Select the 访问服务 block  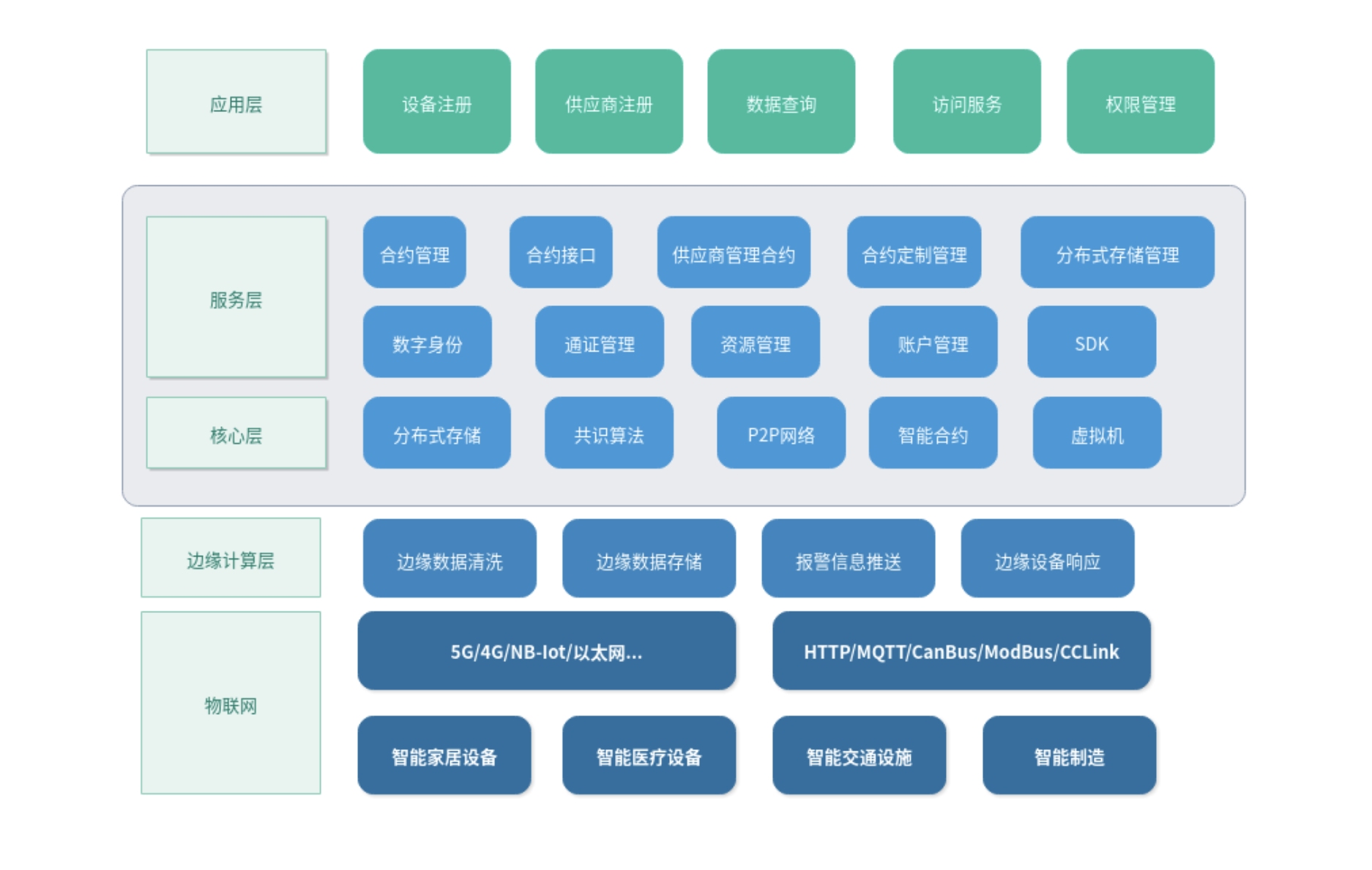coord(967,102)
